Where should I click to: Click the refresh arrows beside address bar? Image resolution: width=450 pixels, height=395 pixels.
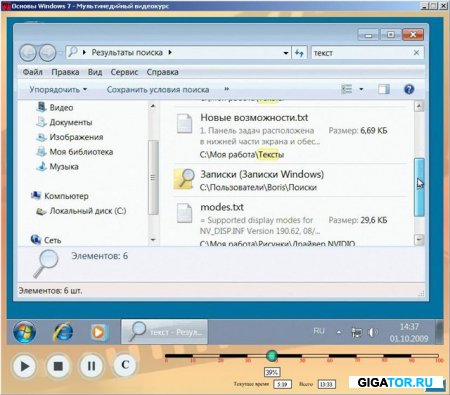(x=299, y=53)
